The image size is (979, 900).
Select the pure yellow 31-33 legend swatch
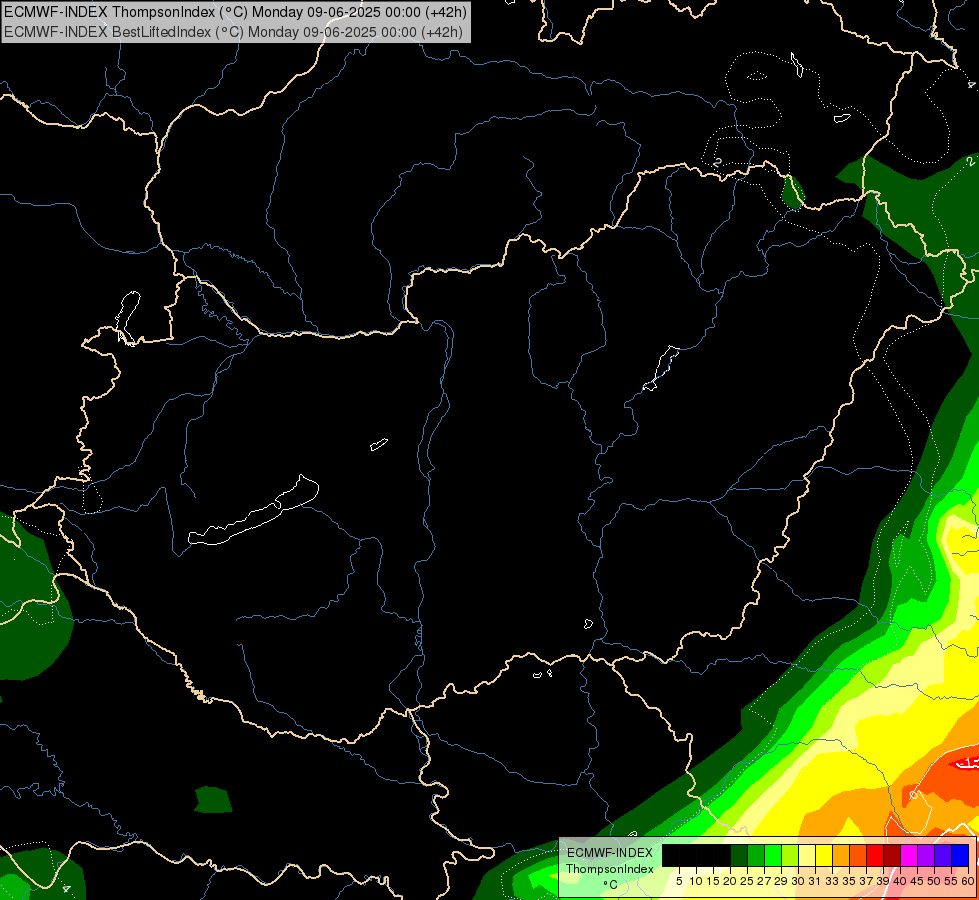[824, 855]
